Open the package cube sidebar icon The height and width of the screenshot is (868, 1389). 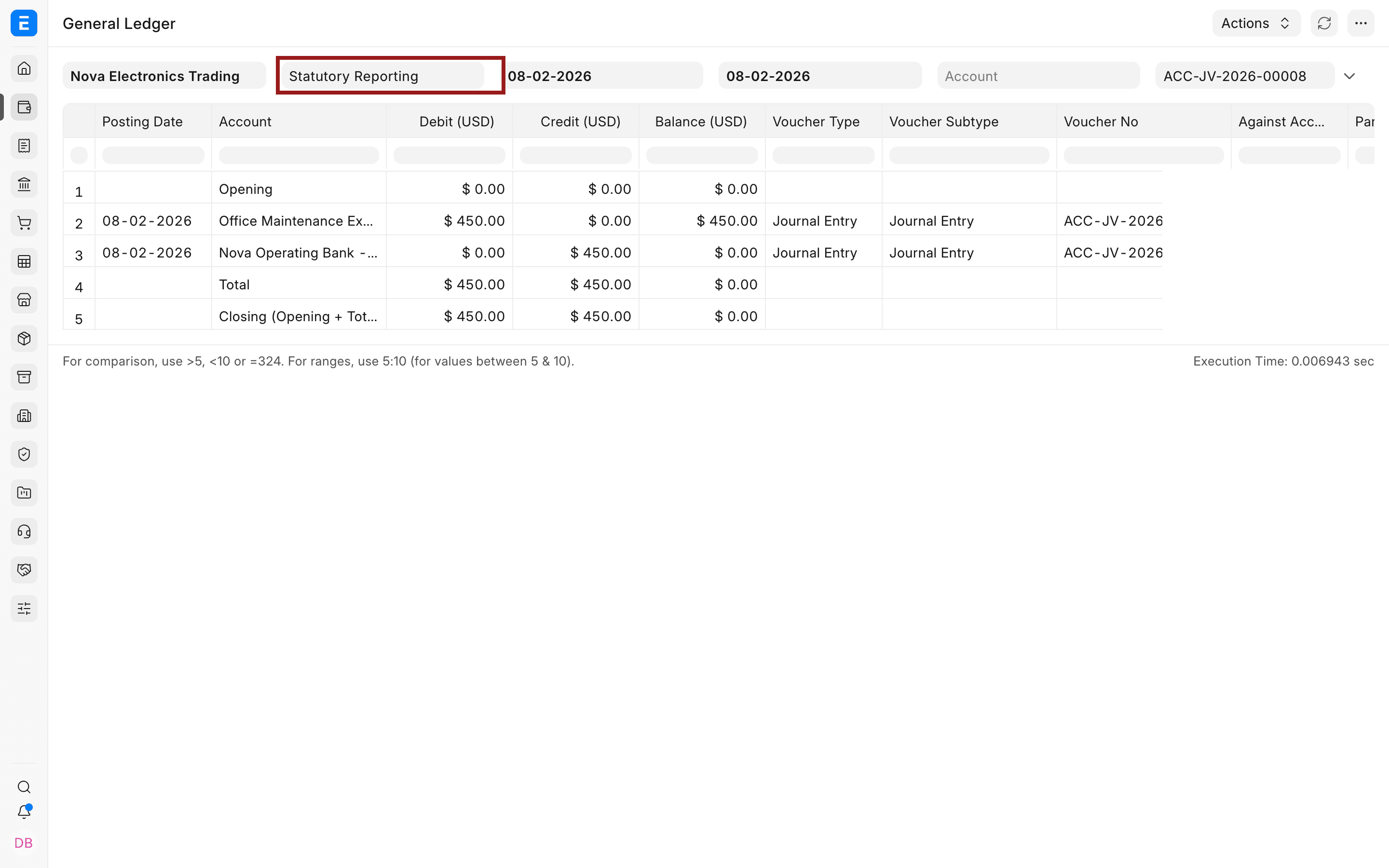coord(24,338)
